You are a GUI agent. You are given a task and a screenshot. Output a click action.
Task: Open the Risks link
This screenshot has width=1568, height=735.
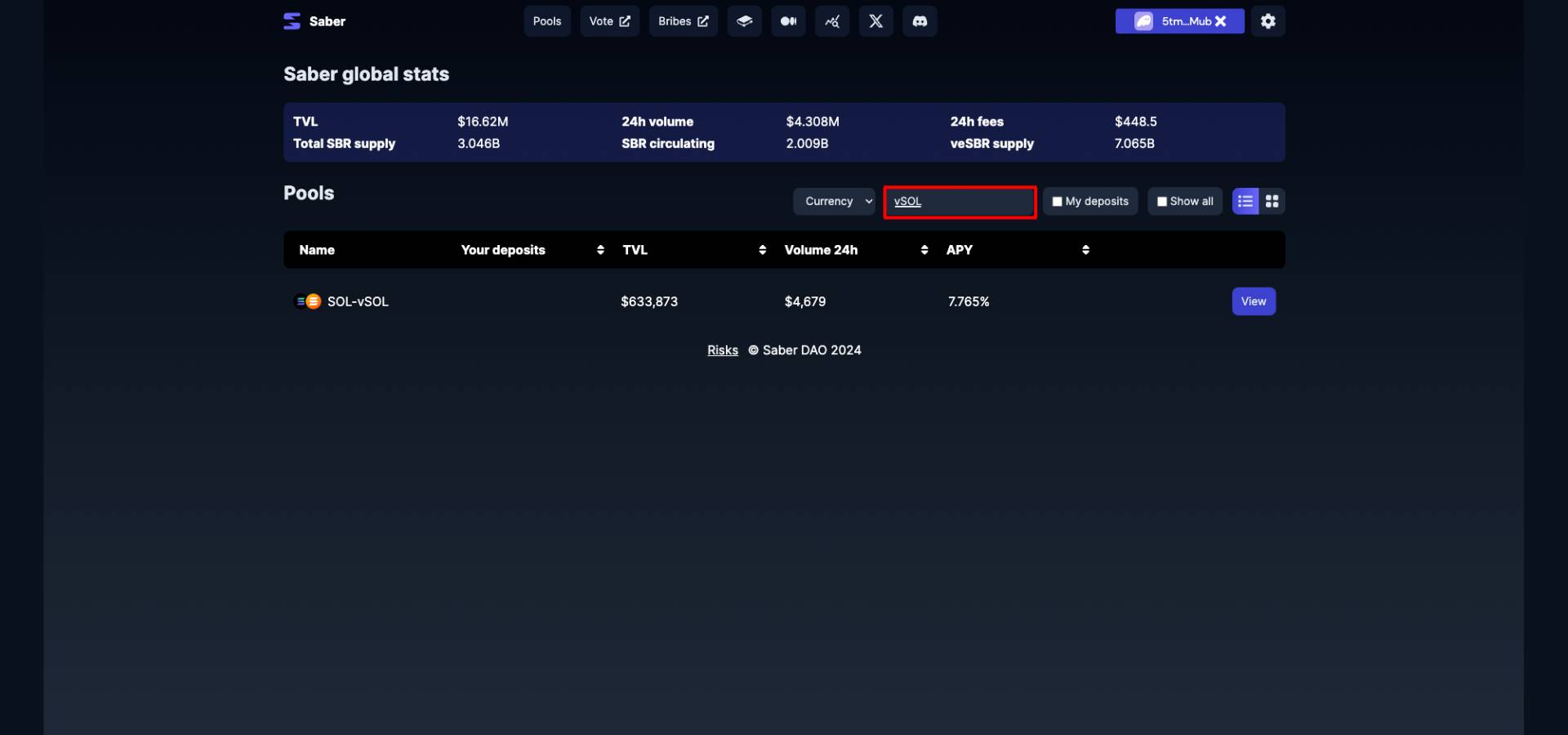722,350
